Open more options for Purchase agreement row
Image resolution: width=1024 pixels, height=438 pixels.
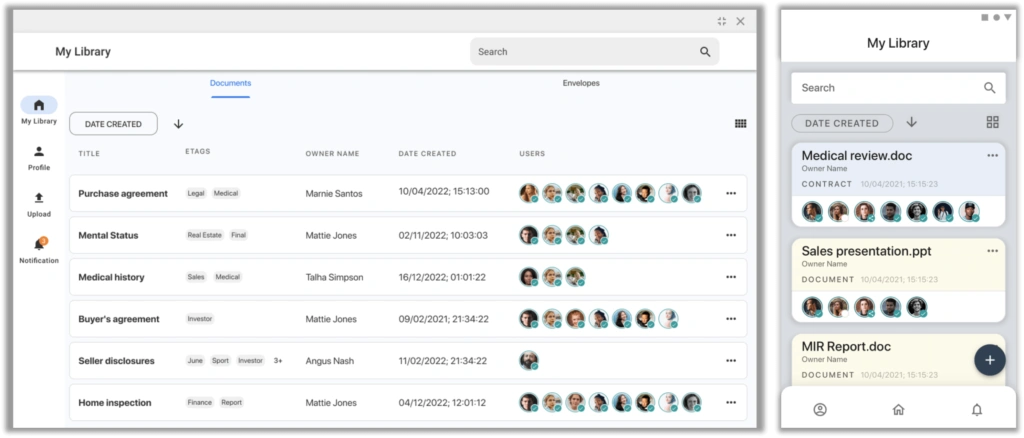coord(731,193)
